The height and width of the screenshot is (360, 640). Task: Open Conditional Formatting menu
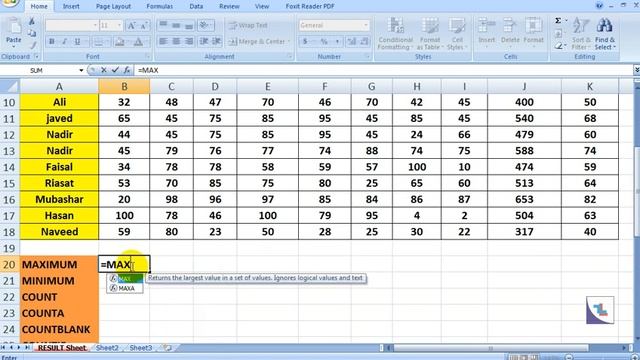(395, 34)
